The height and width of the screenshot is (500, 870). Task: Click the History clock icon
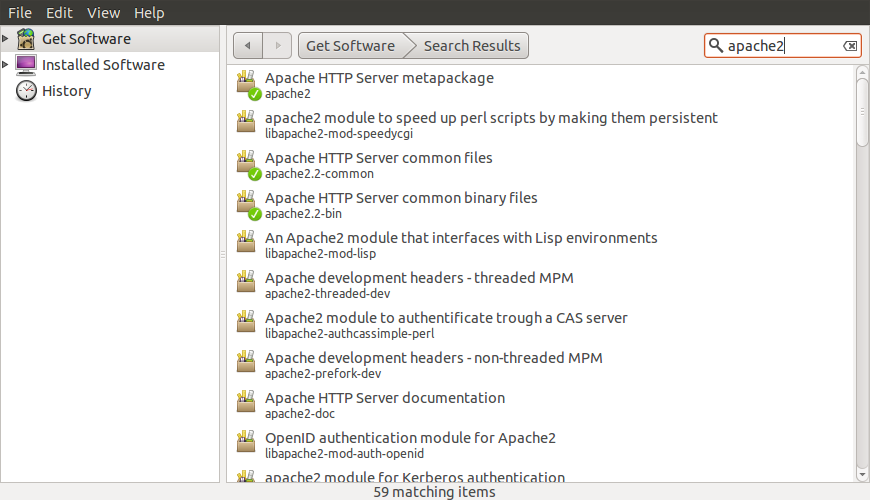click(x=26, y=91)
